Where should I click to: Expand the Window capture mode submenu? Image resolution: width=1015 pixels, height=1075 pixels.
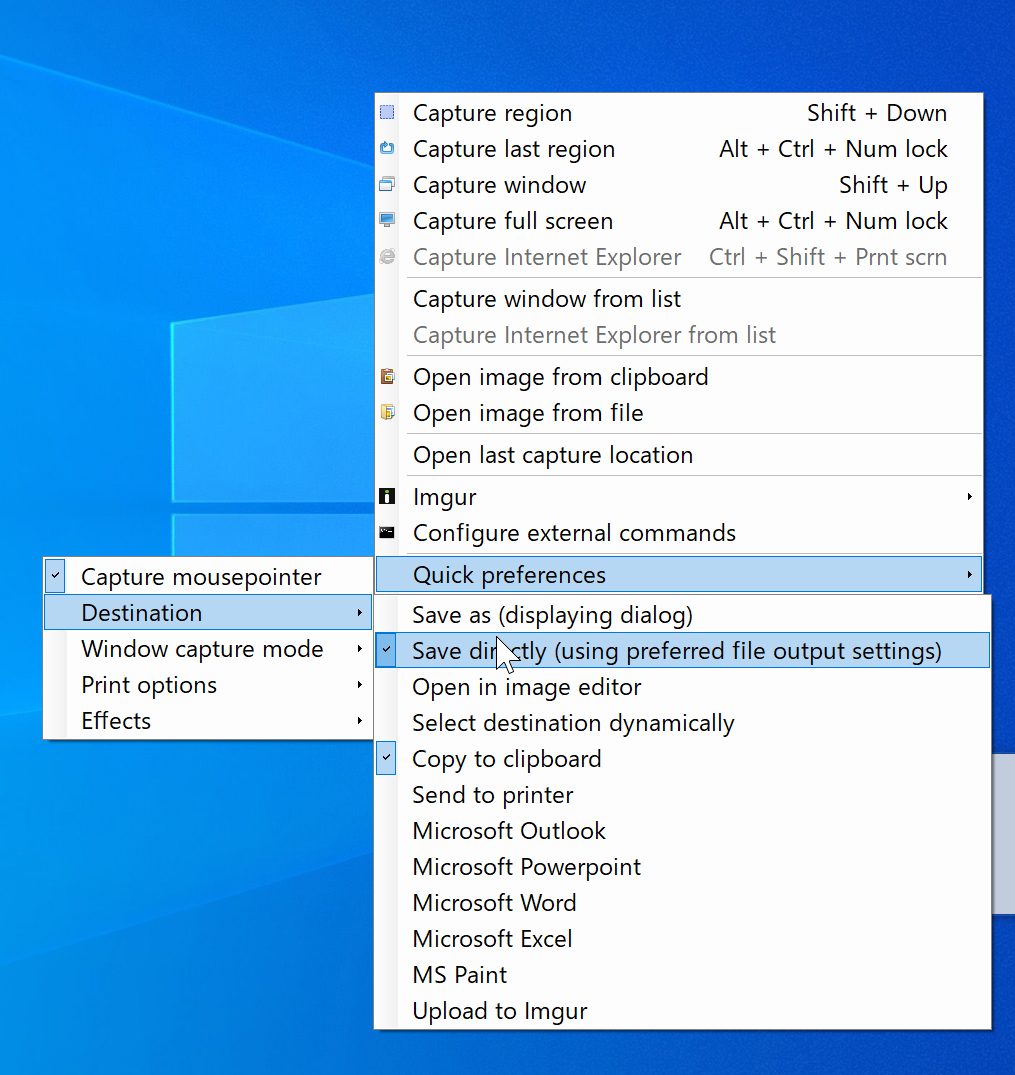tap(359, 649)
